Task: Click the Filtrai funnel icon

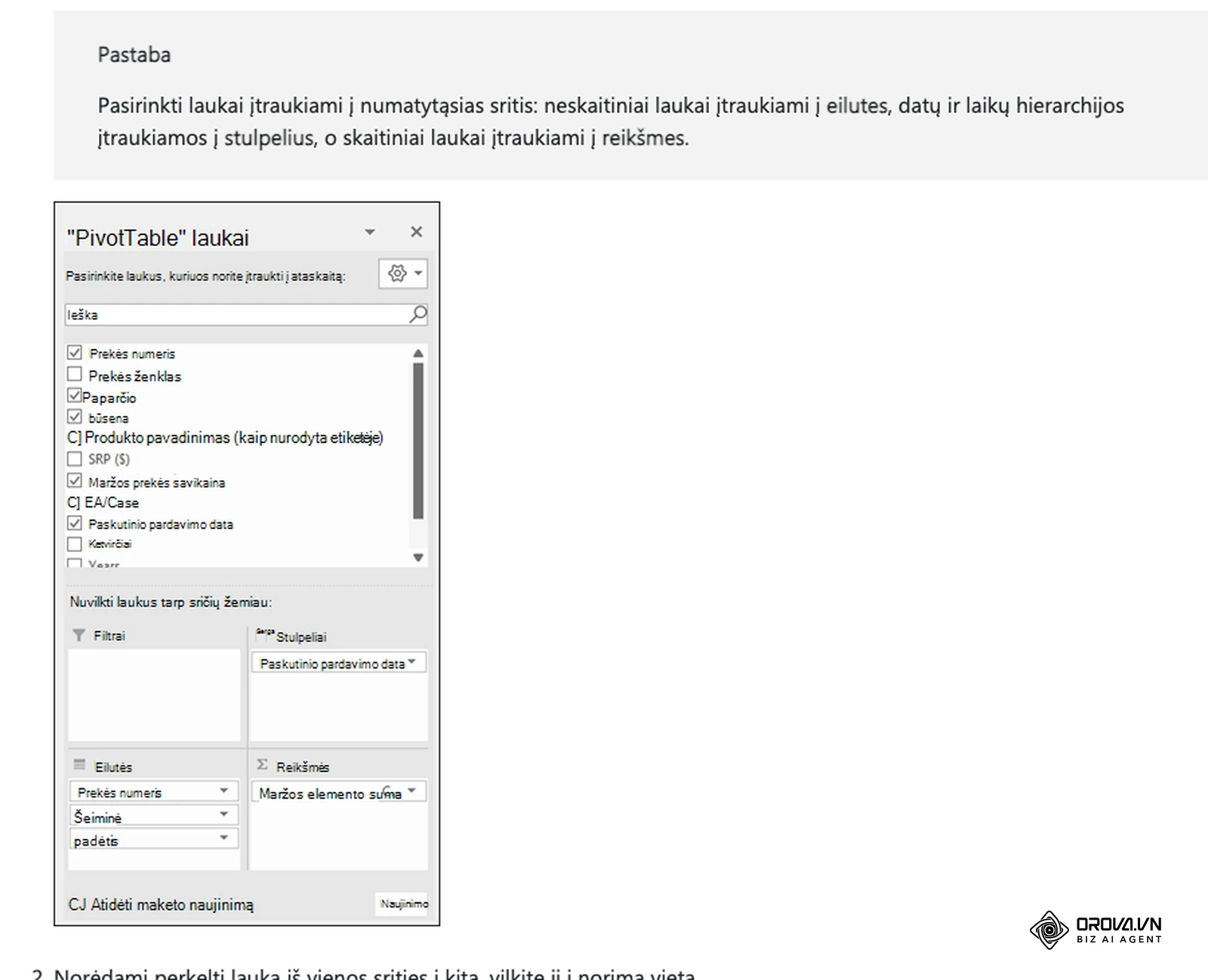Action: coord(79,635)
